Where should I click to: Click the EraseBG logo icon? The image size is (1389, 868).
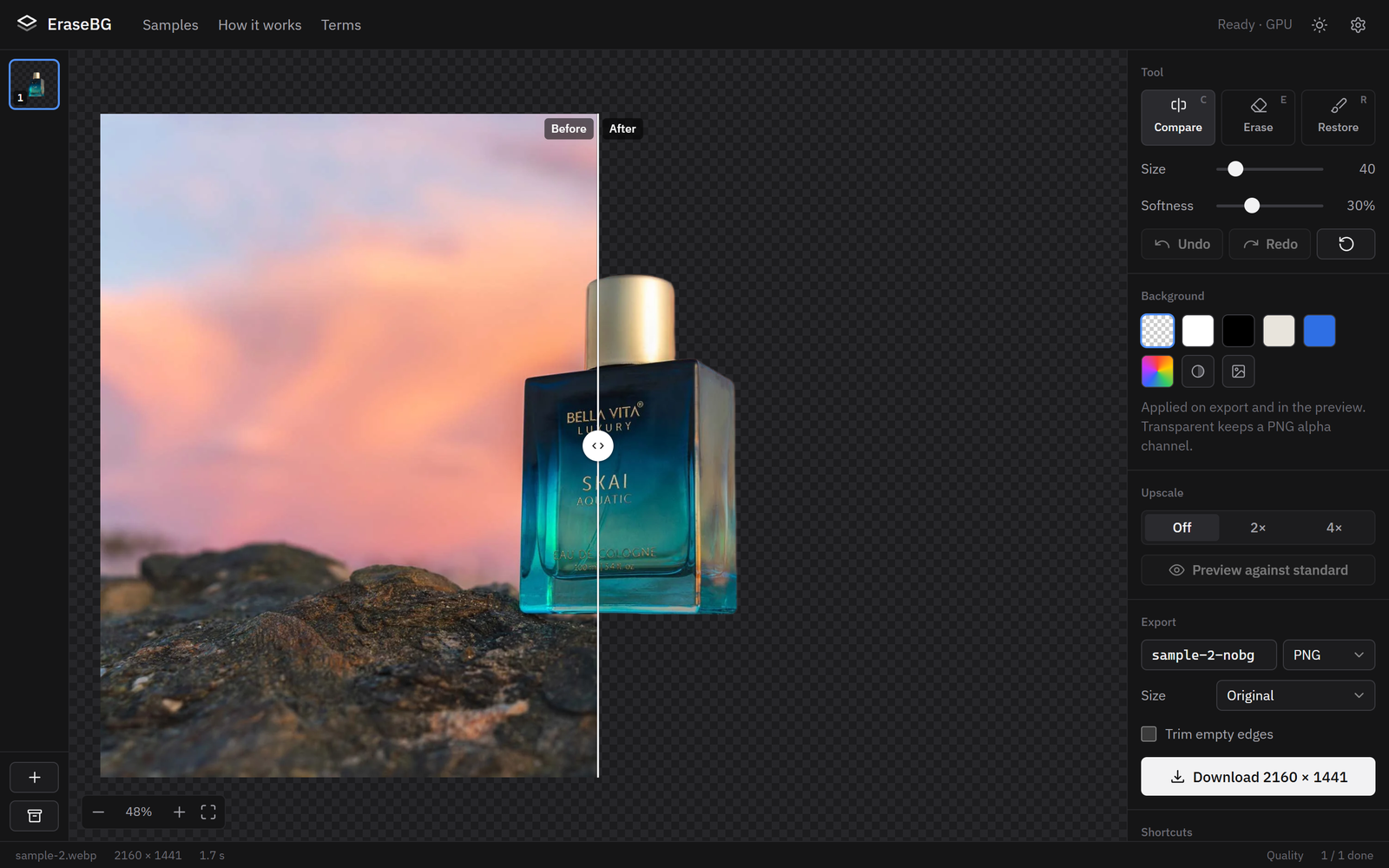[x=27, y=23]
